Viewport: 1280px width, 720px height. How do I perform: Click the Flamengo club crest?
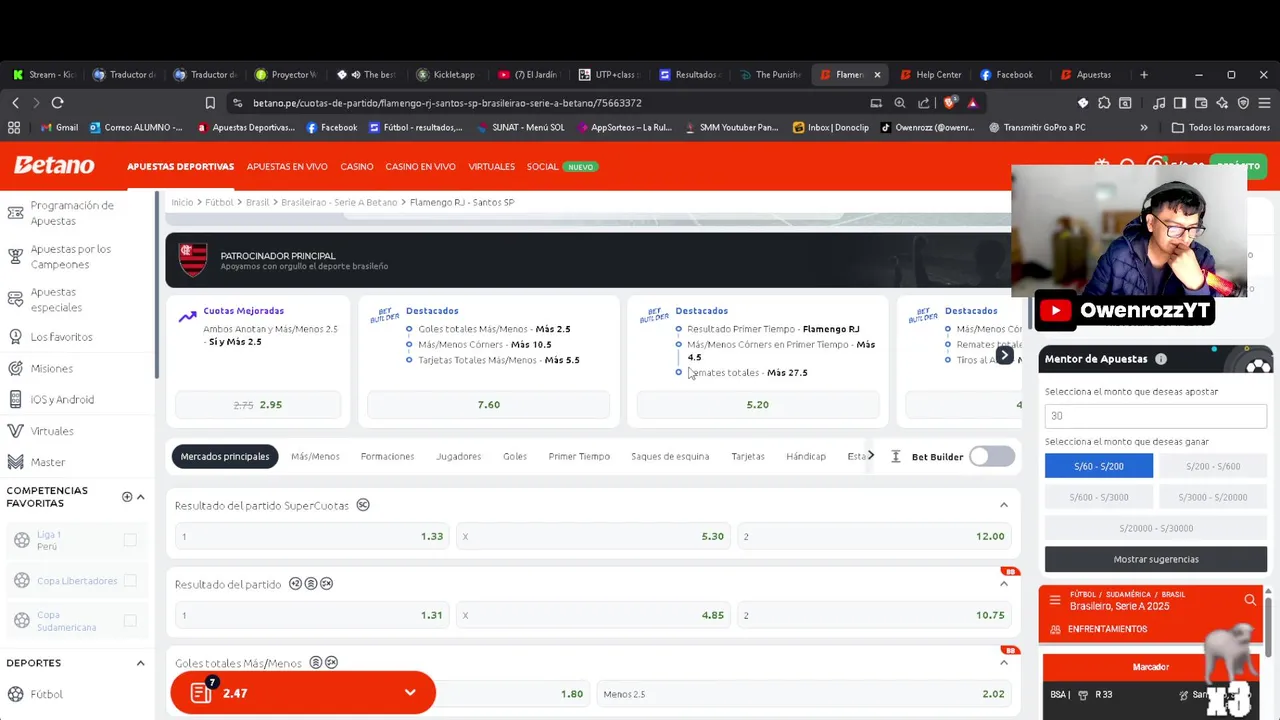coord(193,259)
